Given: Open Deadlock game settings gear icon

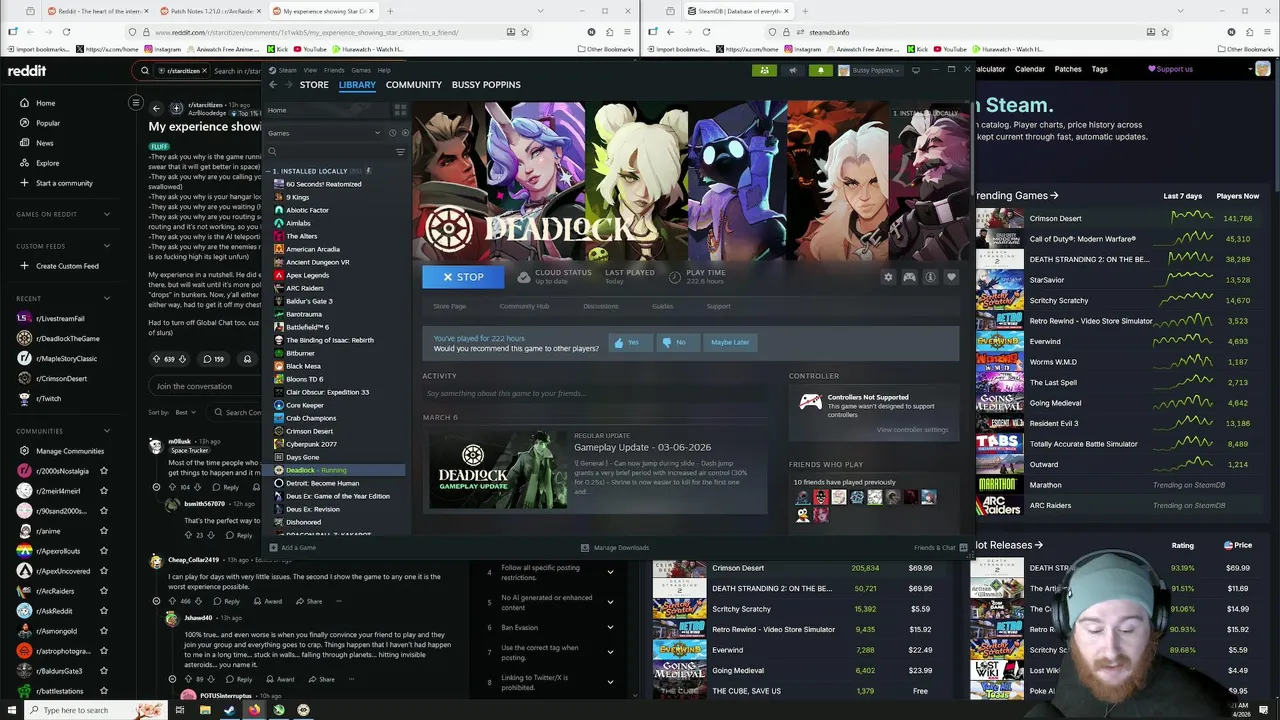Looking at the screenshot, I should pyautogui.click(x=888, y=277).
